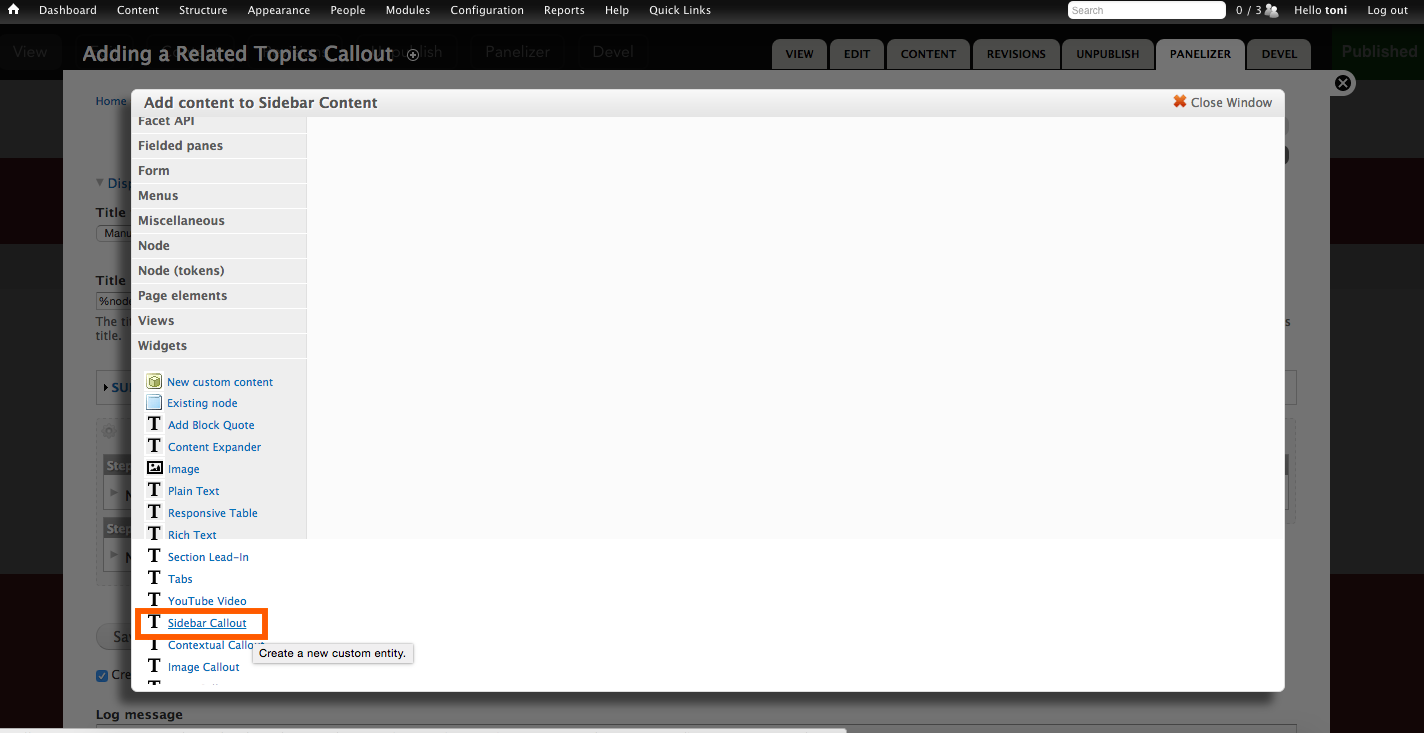Click the Sidebar Callout link
1424x733 pixels.
click(207, 623)
